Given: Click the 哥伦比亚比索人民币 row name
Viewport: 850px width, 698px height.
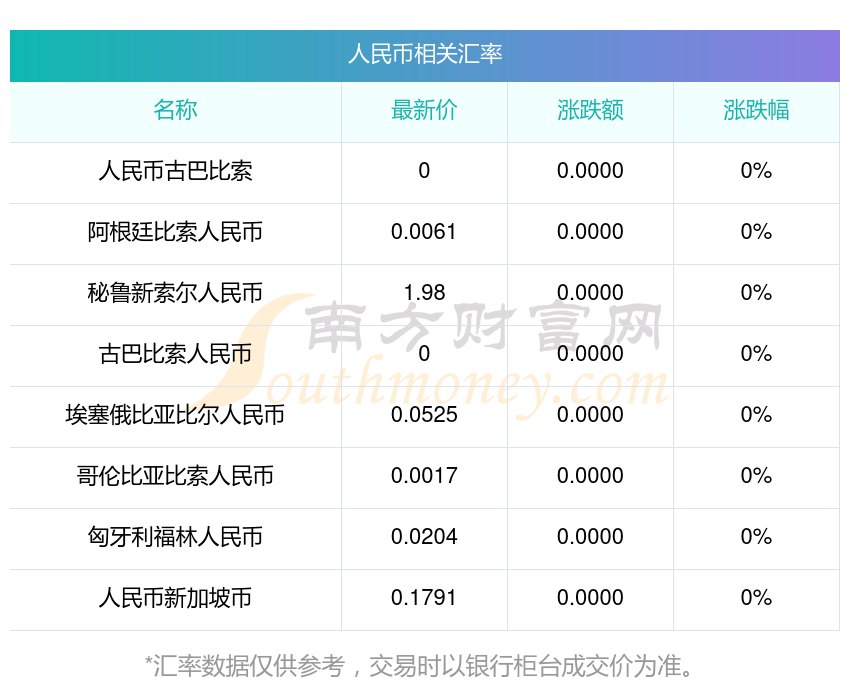Looking at the screenshot, I should pyautogui.click(x=175, y=476).
